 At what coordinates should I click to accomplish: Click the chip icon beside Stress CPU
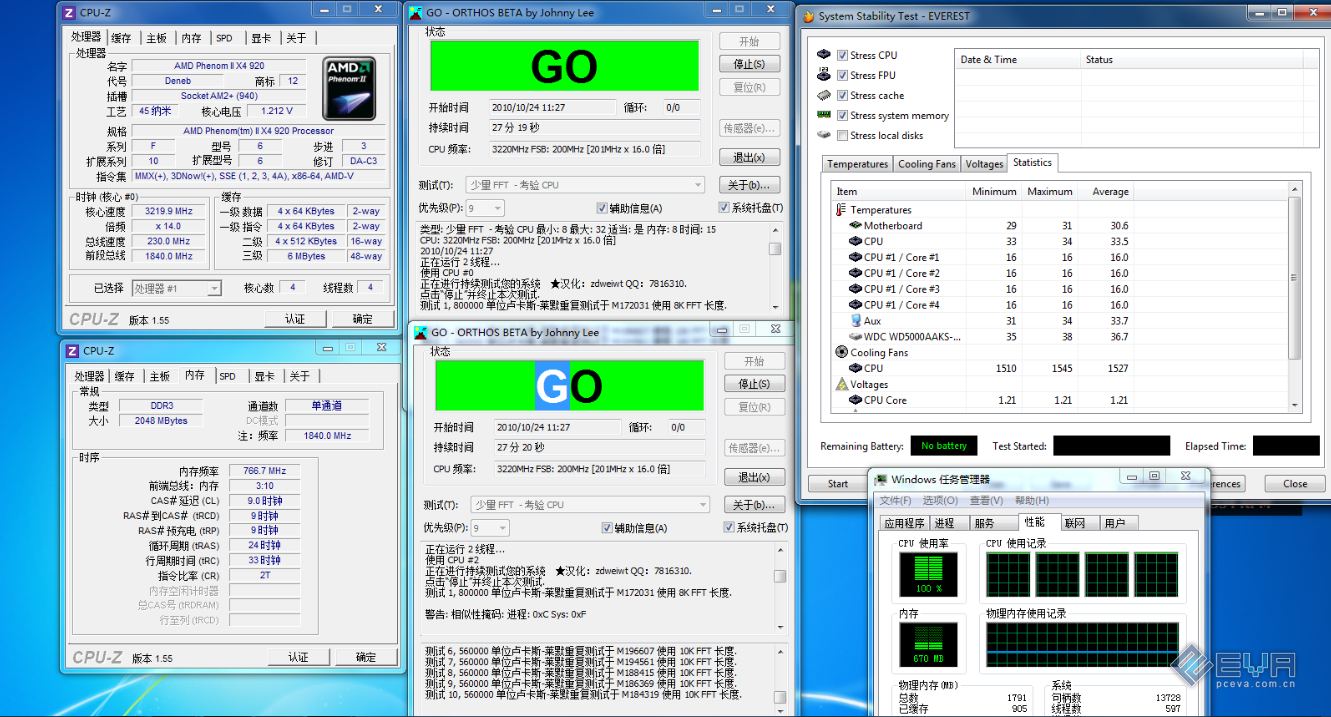pos(824,55)
